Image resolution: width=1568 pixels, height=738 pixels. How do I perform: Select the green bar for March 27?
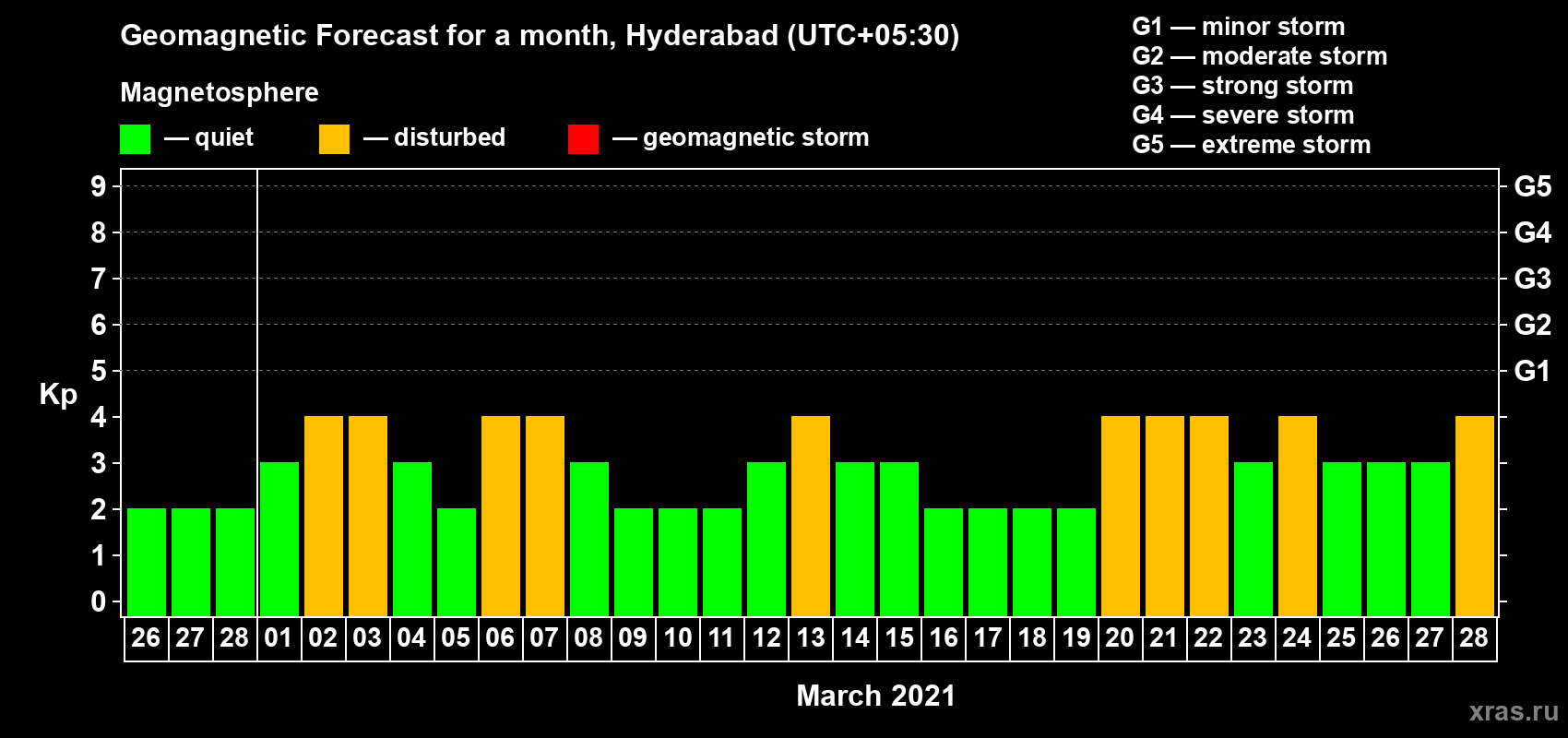pos(1431,539)
